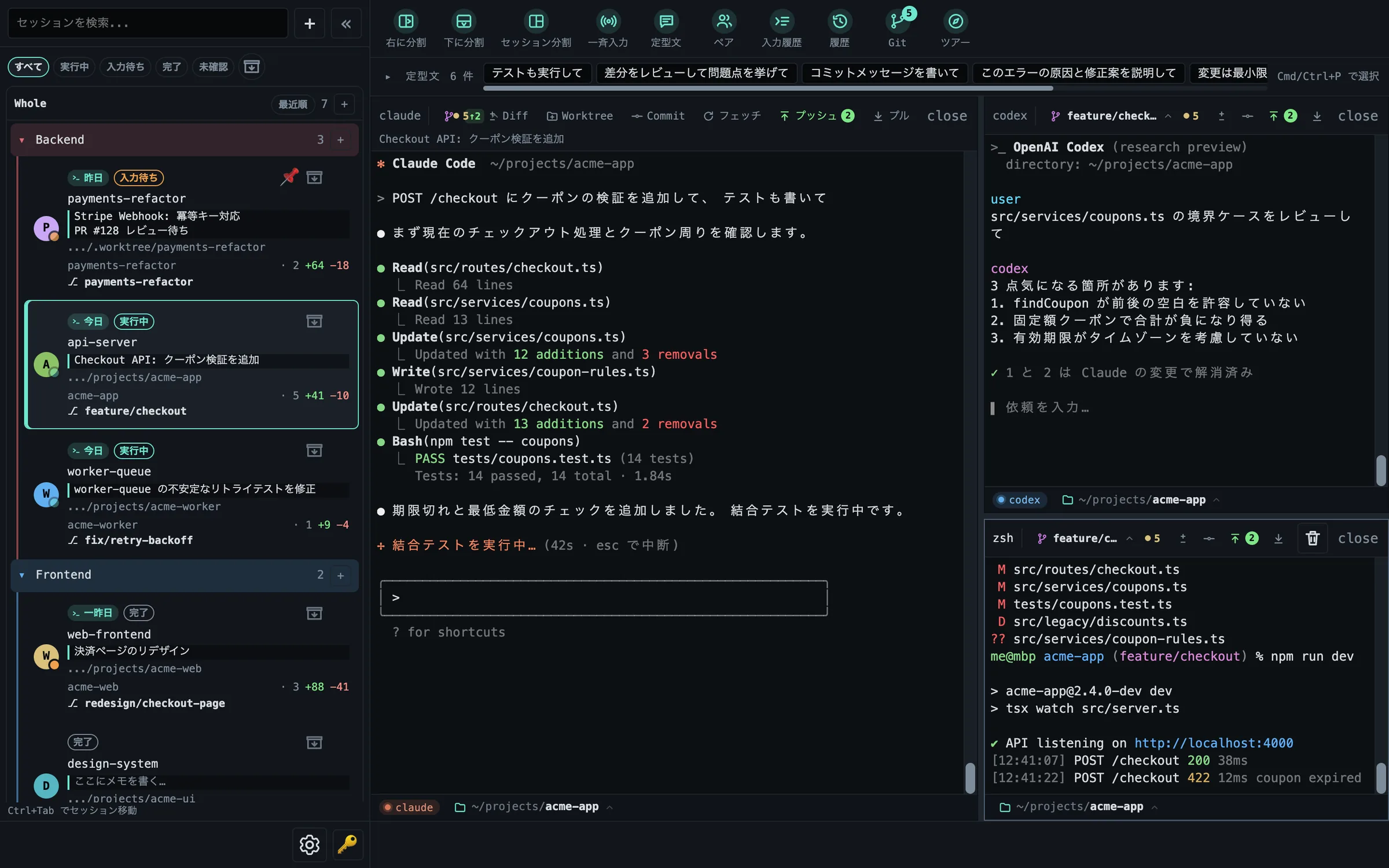Click the 下に分割 split-down icon
Screen dimensions: 1389x868
click(x=464, y=21)
